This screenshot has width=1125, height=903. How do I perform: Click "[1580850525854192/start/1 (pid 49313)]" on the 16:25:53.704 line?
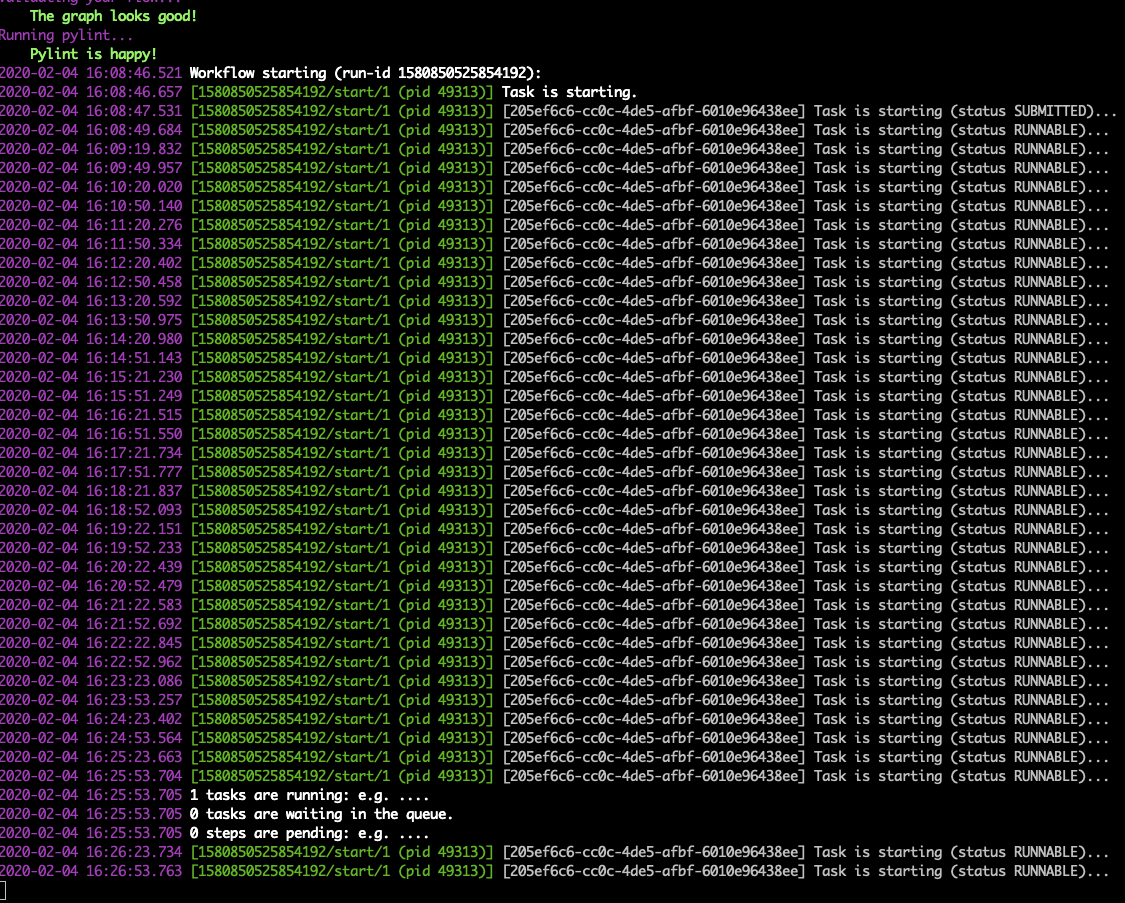click(x=342, y=776)
